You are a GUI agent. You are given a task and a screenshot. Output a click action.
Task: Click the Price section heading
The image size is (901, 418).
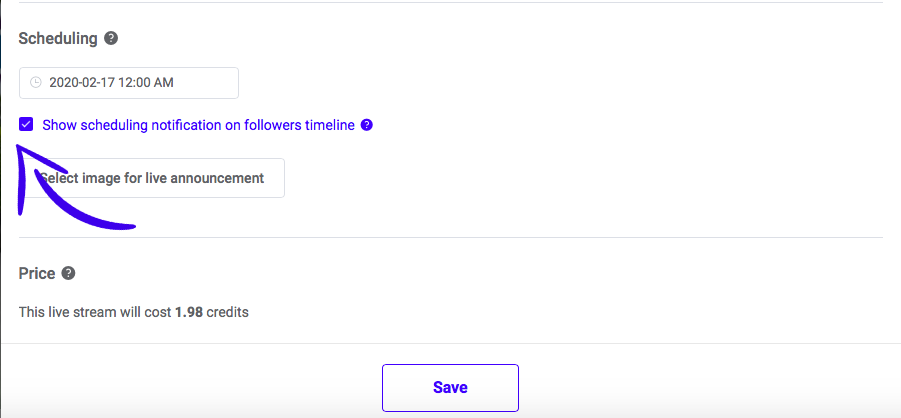pos(37,273)
